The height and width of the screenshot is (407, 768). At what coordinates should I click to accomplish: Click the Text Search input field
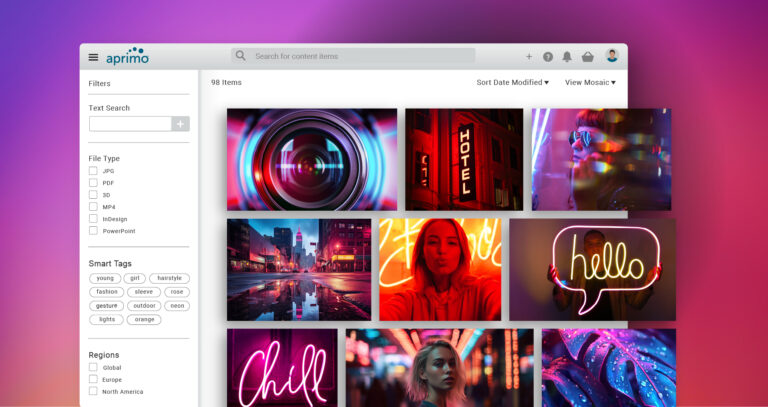(x=130, y=124)
